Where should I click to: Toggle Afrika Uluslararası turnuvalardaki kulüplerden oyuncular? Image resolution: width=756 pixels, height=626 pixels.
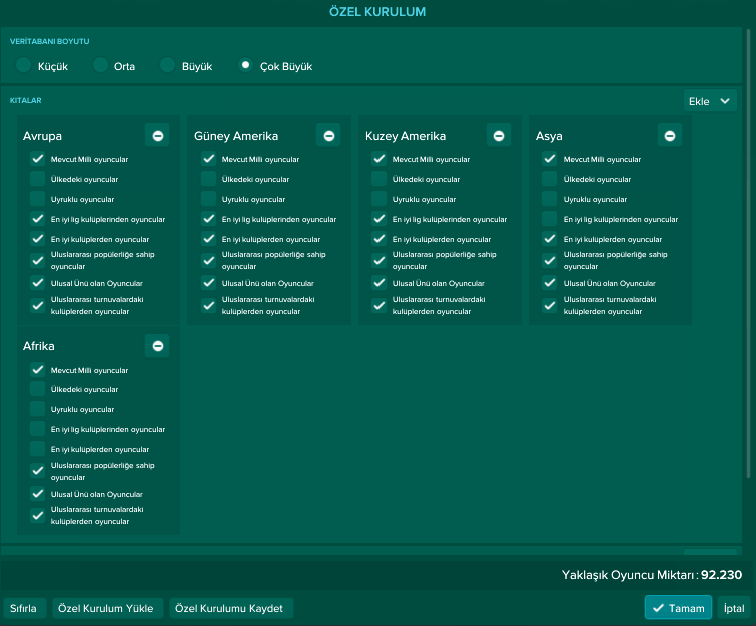tap(38, 515)
